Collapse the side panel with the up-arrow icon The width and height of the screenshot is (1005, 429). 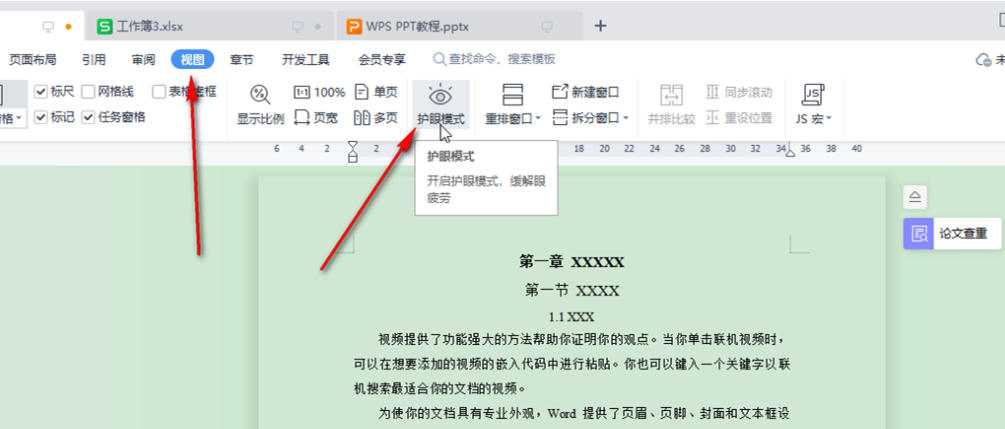915,197
